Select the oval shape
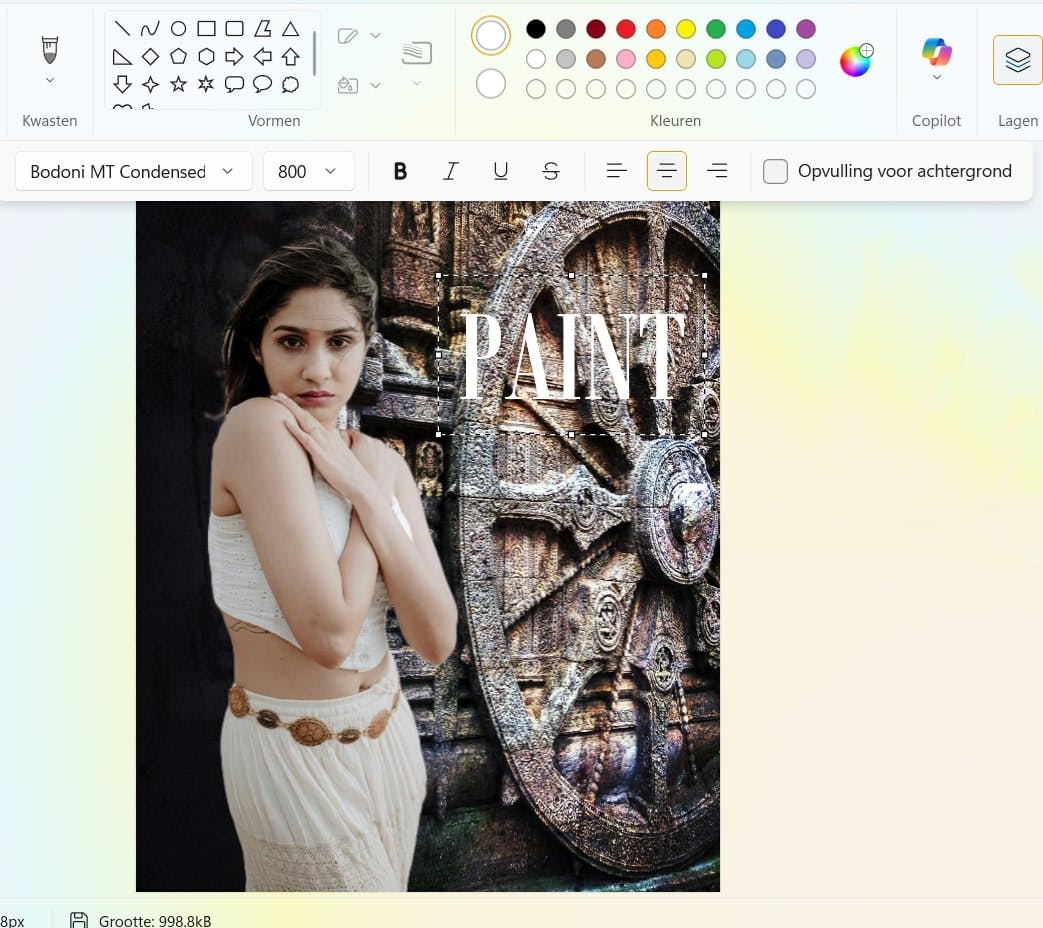 pos(178,28)
